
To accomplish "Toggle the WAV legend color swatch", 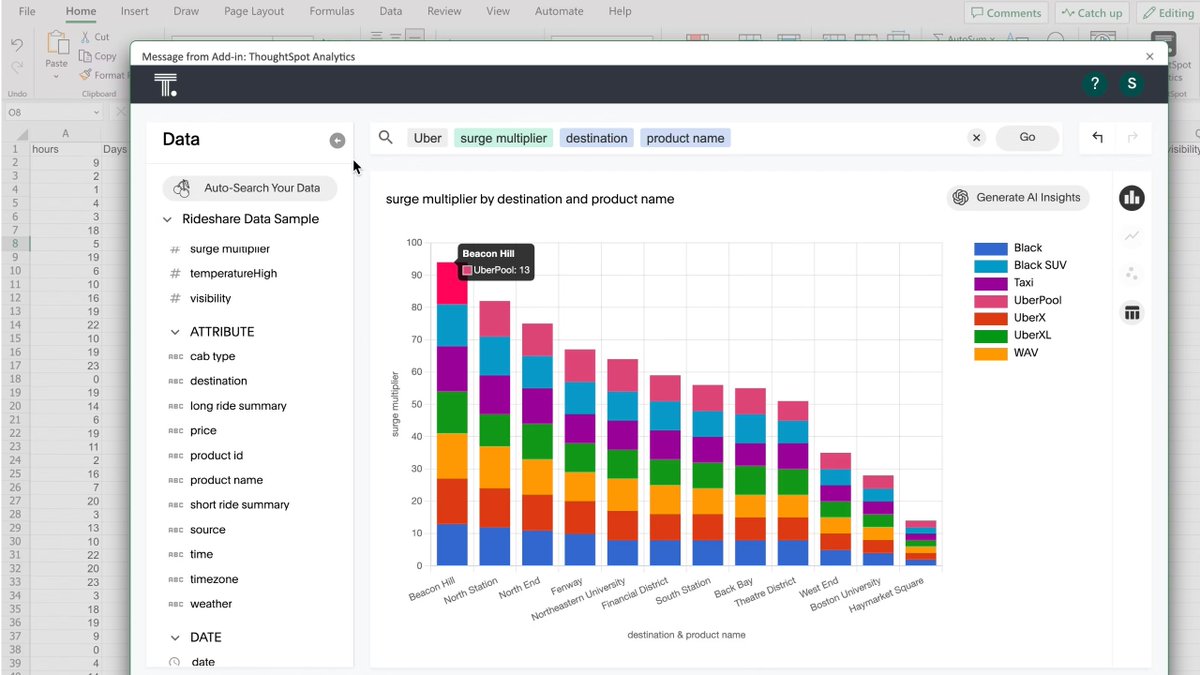I will point(991,352).
